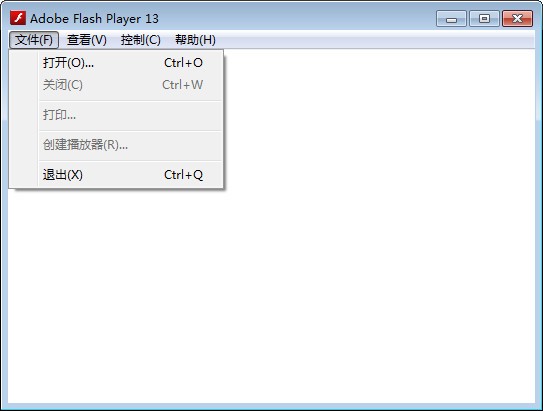The height and width of the screenshot is (411, 543).
Task: Open the 查看(V) menu
Action: [87, 40]
